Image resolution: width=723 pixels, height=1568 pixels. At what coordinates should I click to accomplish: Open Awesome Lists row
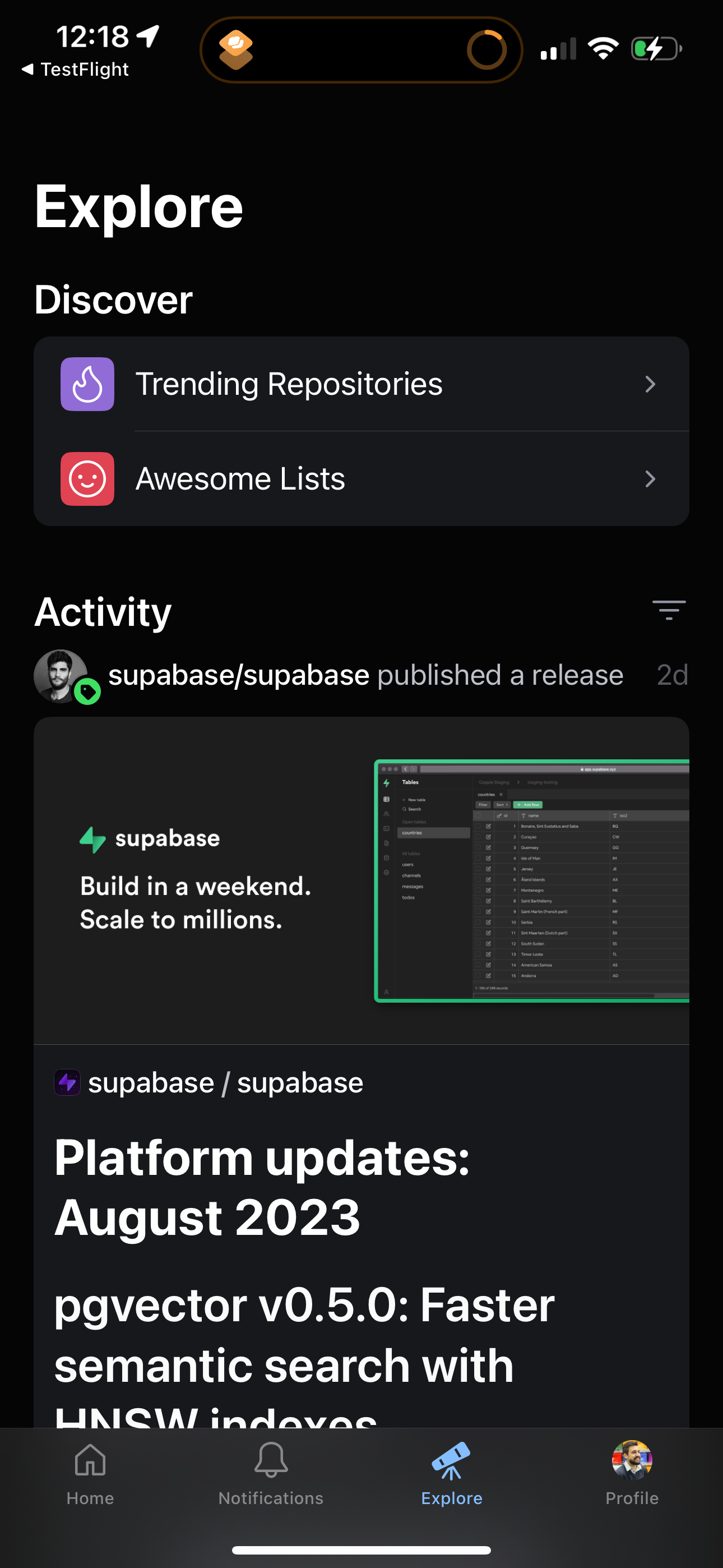tap(361, 479)
